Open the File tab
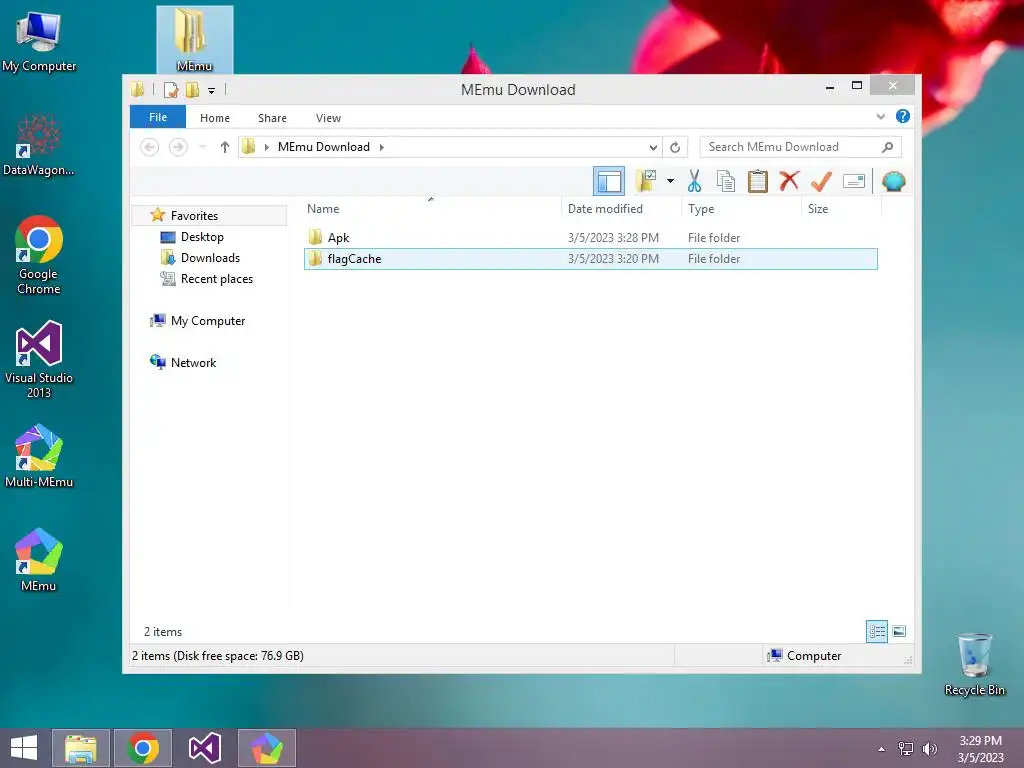 [158, 117]
